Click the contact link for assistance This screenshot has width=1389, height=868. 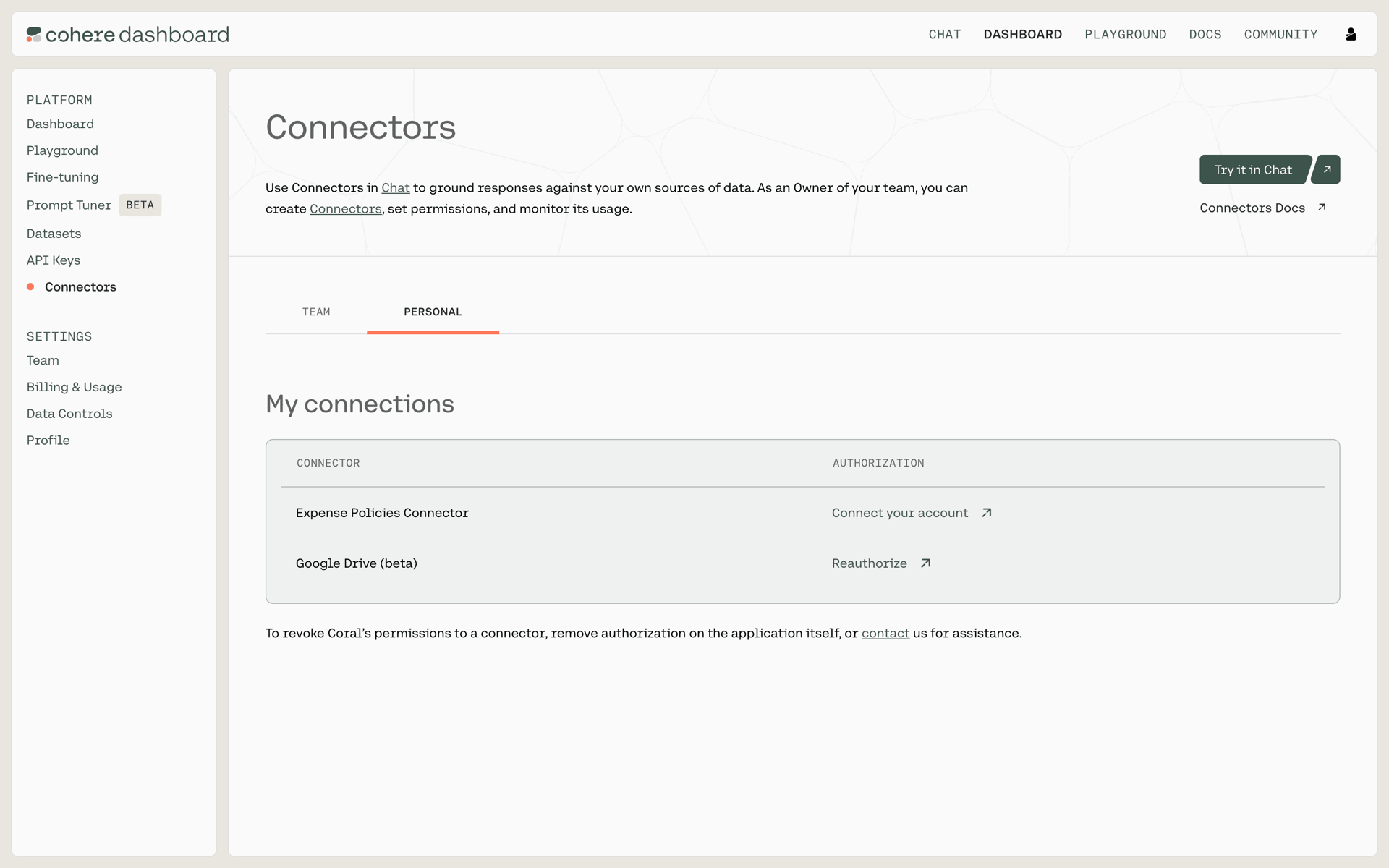coord(885,633)
